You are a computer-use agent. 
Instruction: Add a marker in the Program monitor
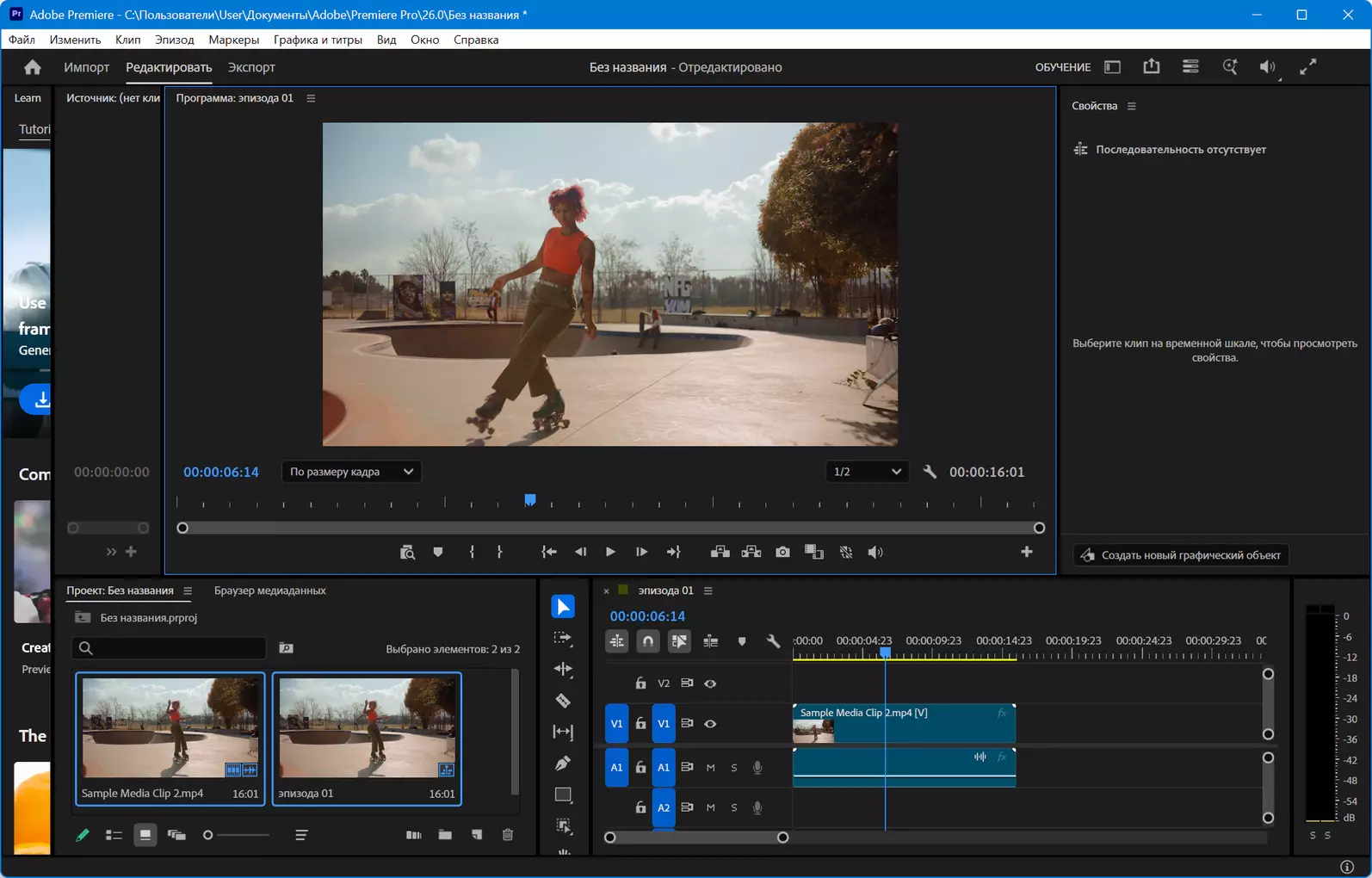click(x=438, y=552)
